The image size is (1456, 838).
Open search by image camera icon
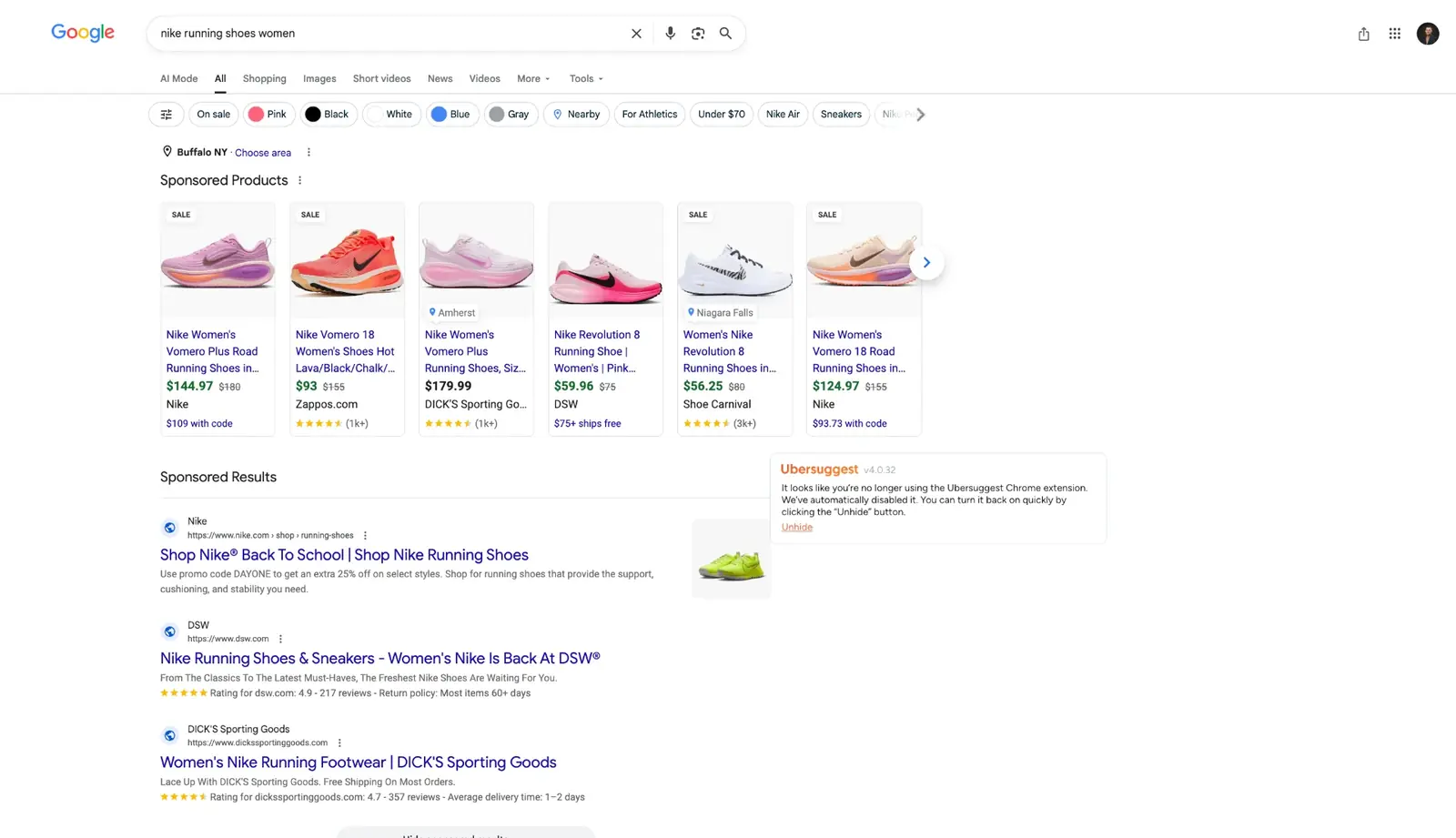[x=698, y=34]
